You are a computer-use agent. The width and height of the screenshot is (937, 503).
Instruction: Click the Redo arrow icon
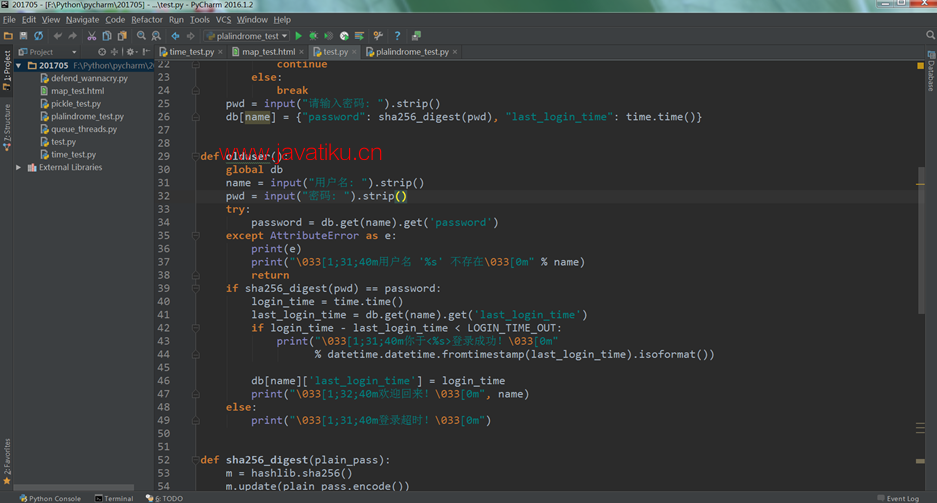click(72, 36)
